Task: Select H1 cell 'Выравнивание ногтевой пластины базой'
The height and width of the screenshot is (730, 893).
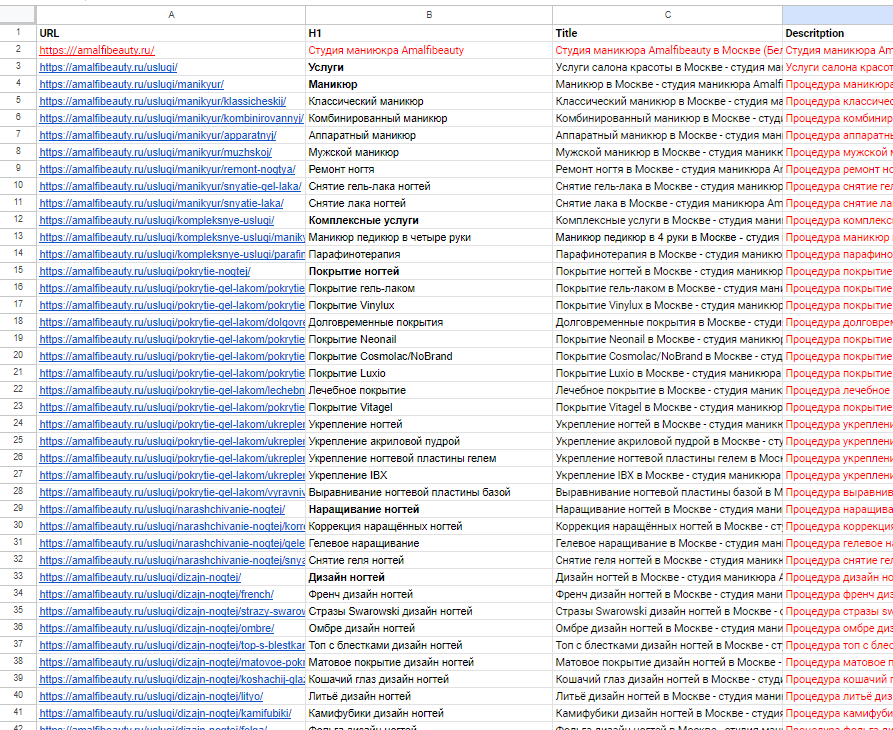Action: 429,493
